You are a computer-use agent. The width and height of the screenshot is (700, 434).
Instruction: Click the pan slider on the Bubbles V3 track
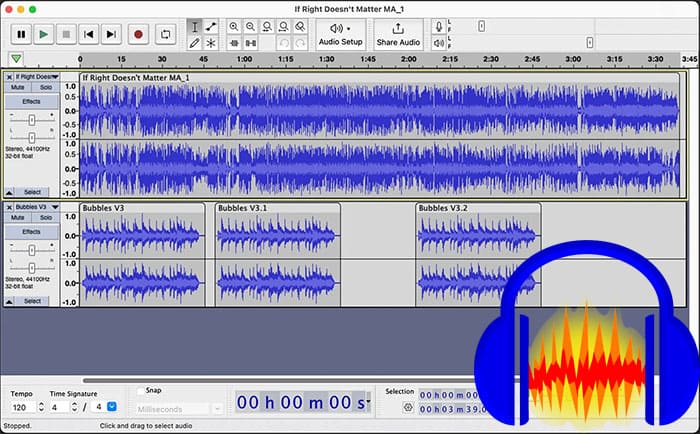coord(32,267)
